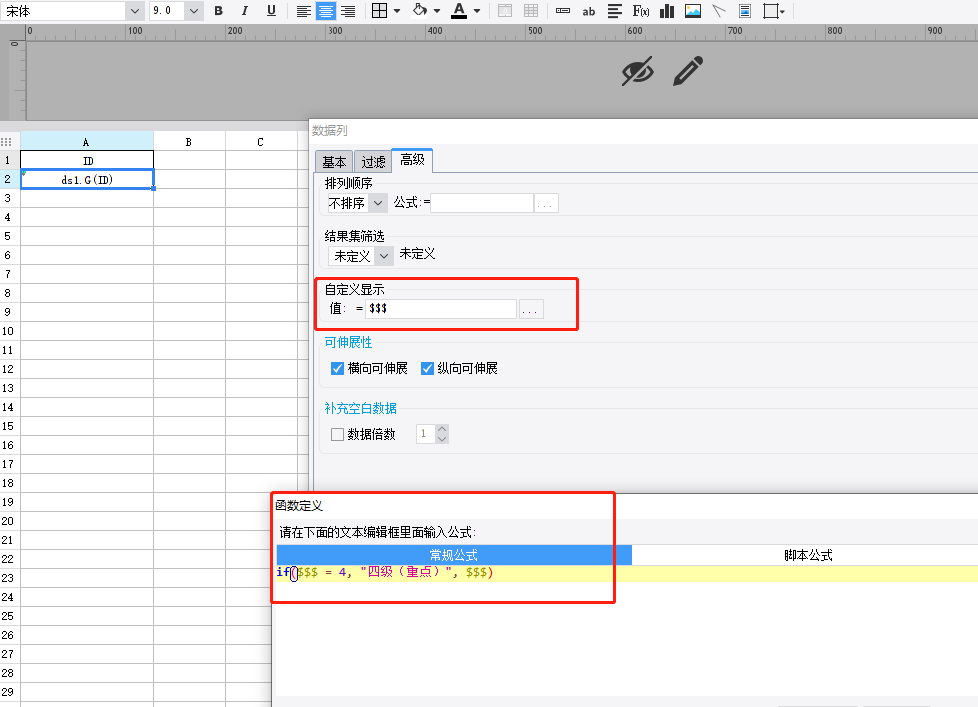Viewport: 978px width, 707px height.
Task: Open borders style dropdown arrow
Action: (x=397, y=11)
